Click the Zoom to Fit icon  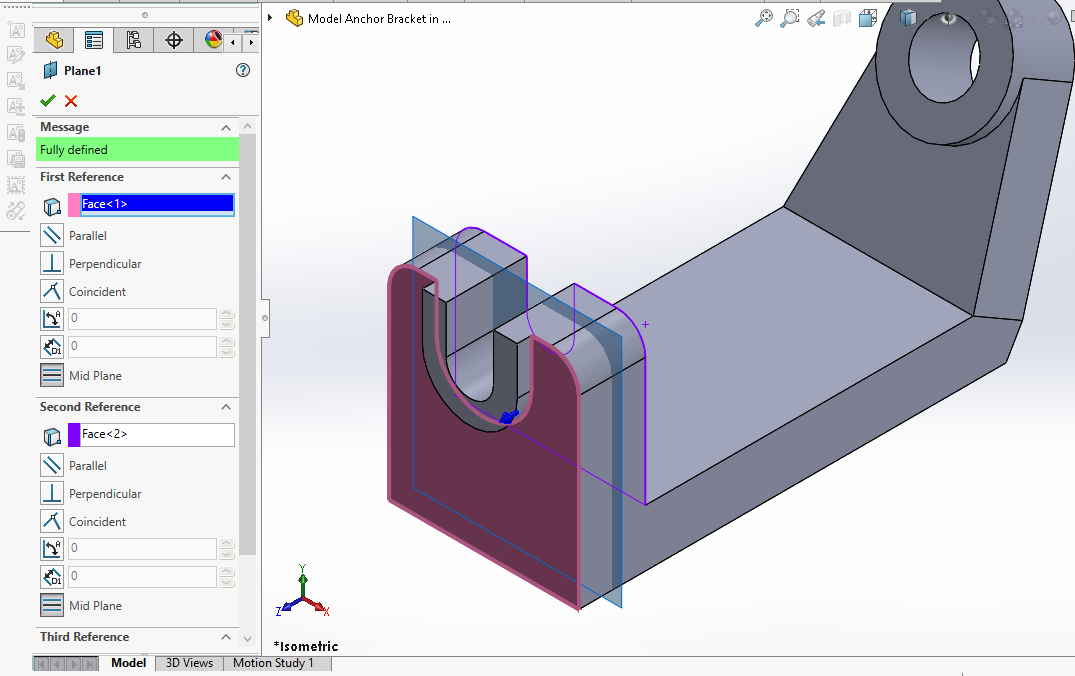pos(764,18)
